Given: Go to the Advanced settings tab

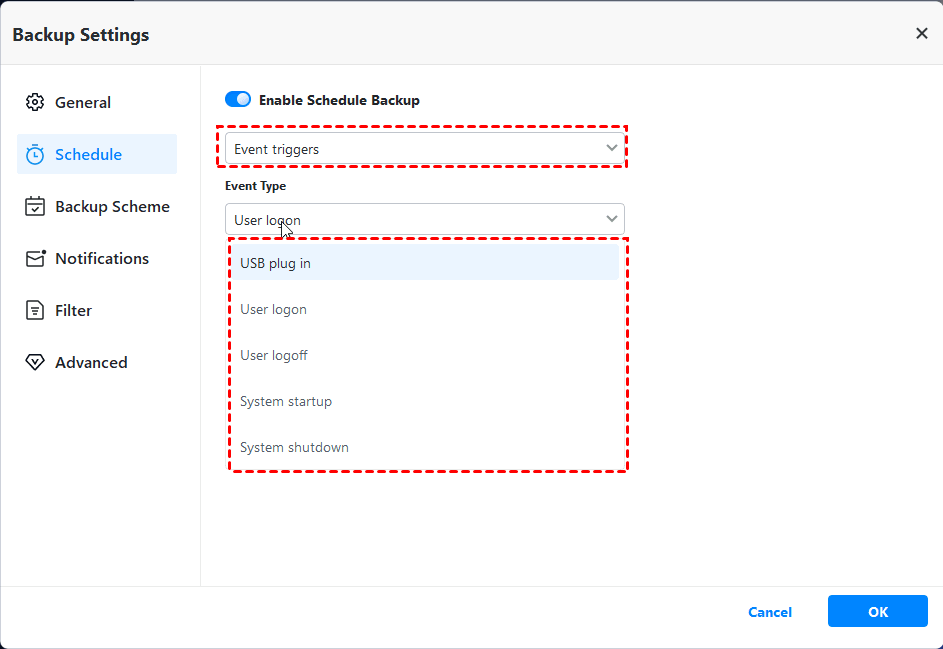Looking at the screenshot, I should coord(91,362).
